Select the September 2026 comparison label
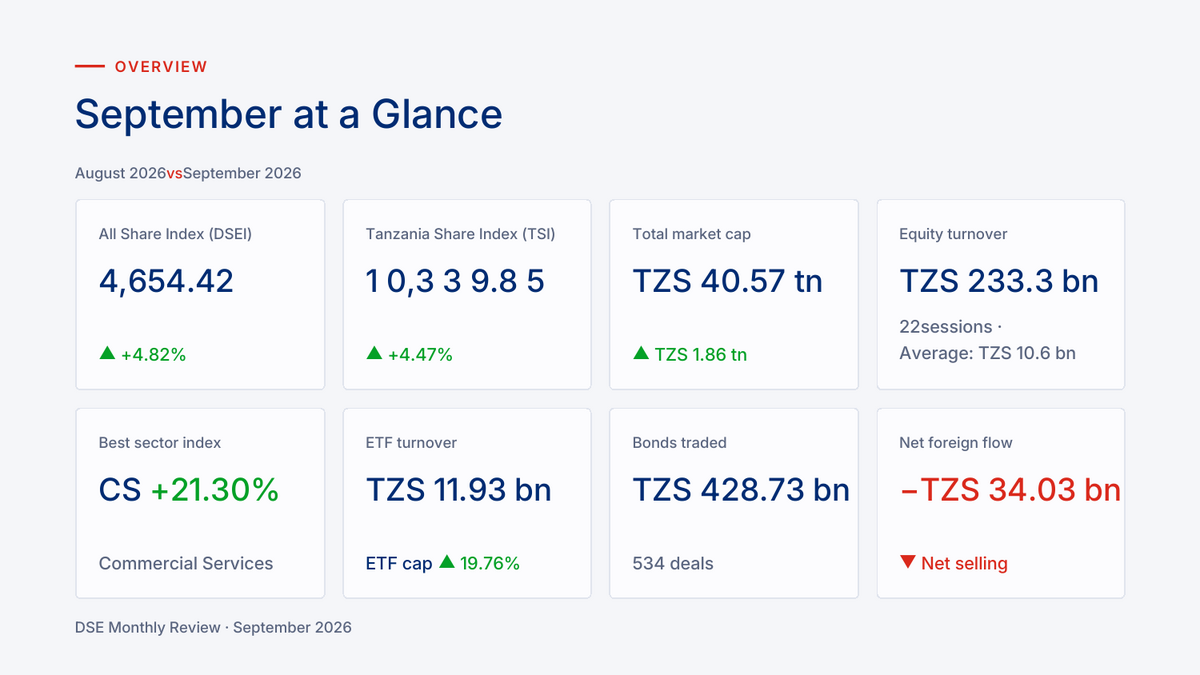 (242, 173)
